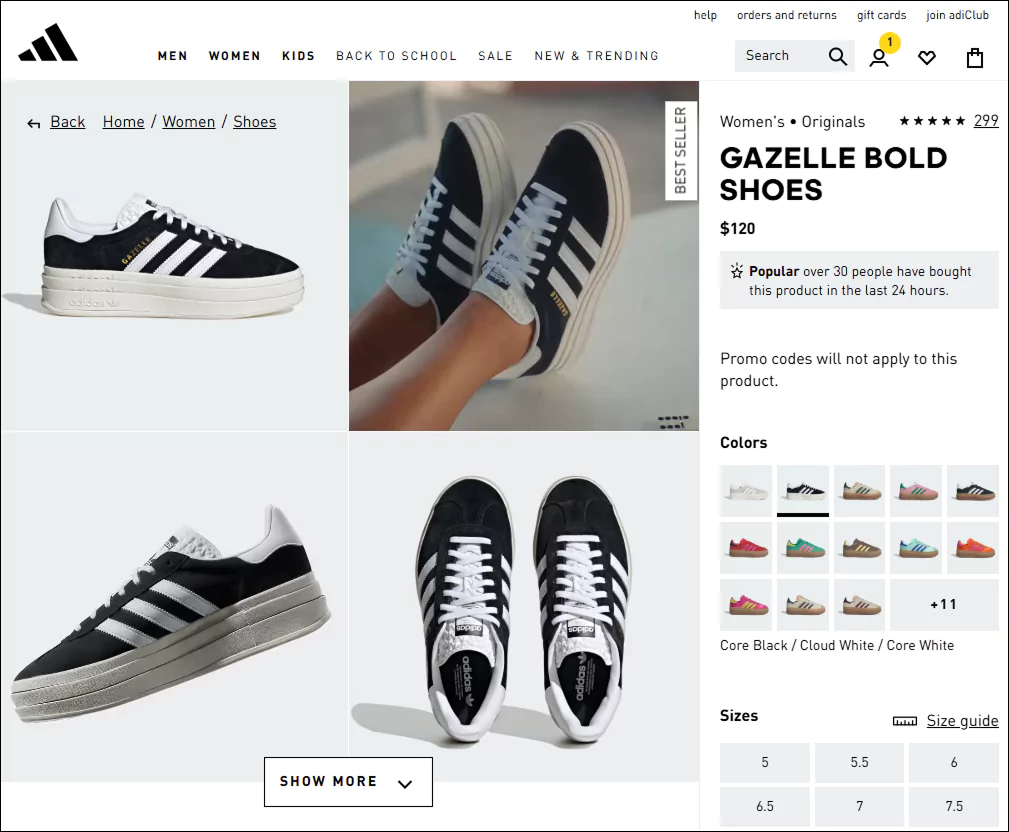Viewport: 1009px width, 832px height.
Task: Open the shopping bag icon
Action: [975, 58]
